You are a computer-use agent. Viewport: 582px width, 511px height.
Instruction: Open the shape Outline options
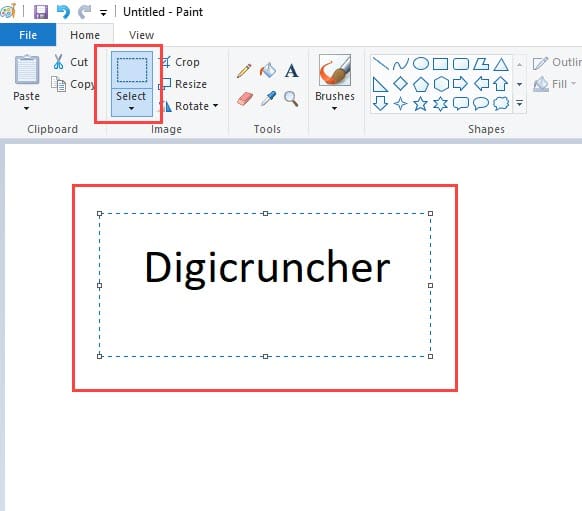(x=557, y=62)
